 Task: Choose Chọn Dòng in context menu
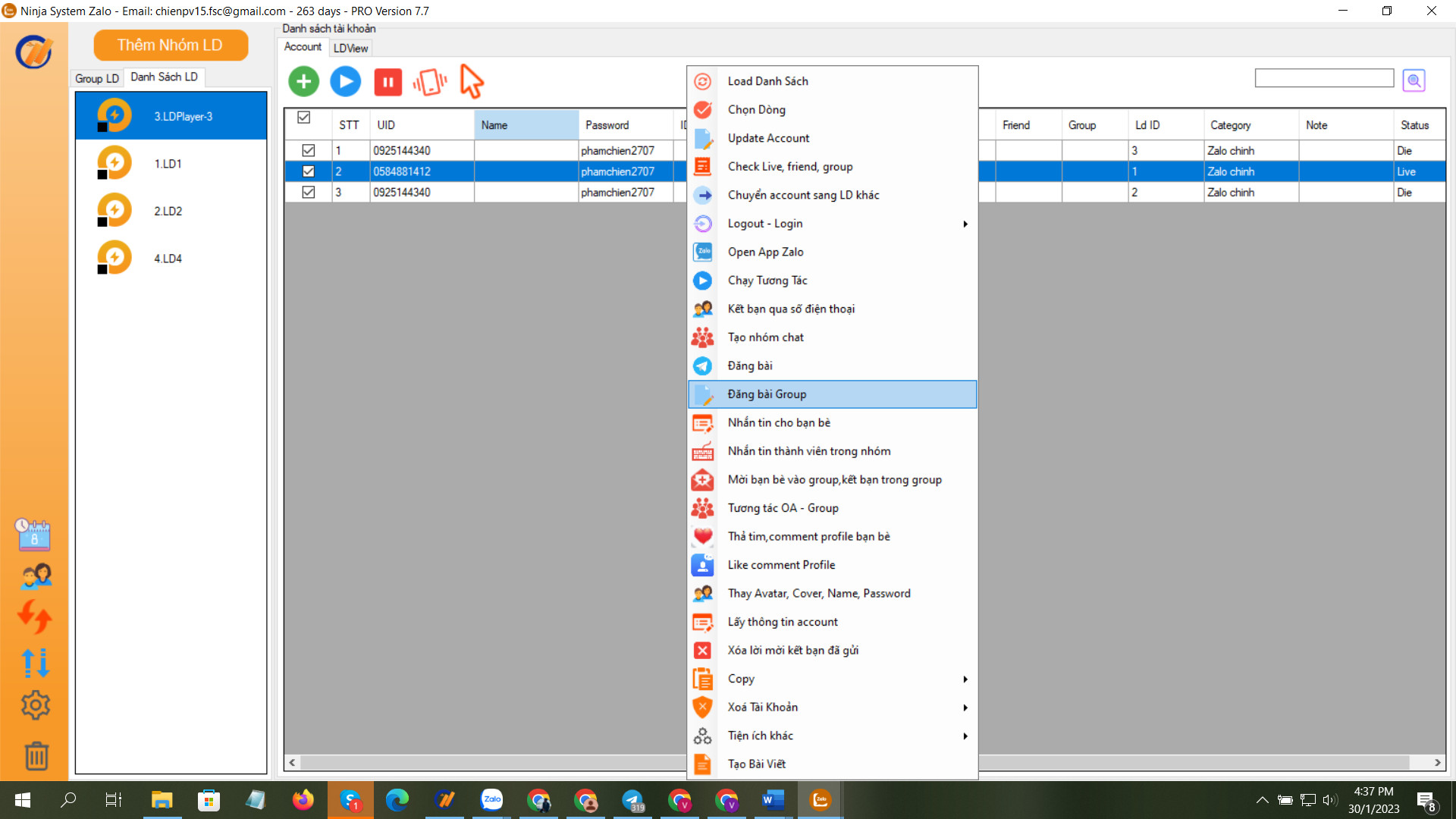833,110
